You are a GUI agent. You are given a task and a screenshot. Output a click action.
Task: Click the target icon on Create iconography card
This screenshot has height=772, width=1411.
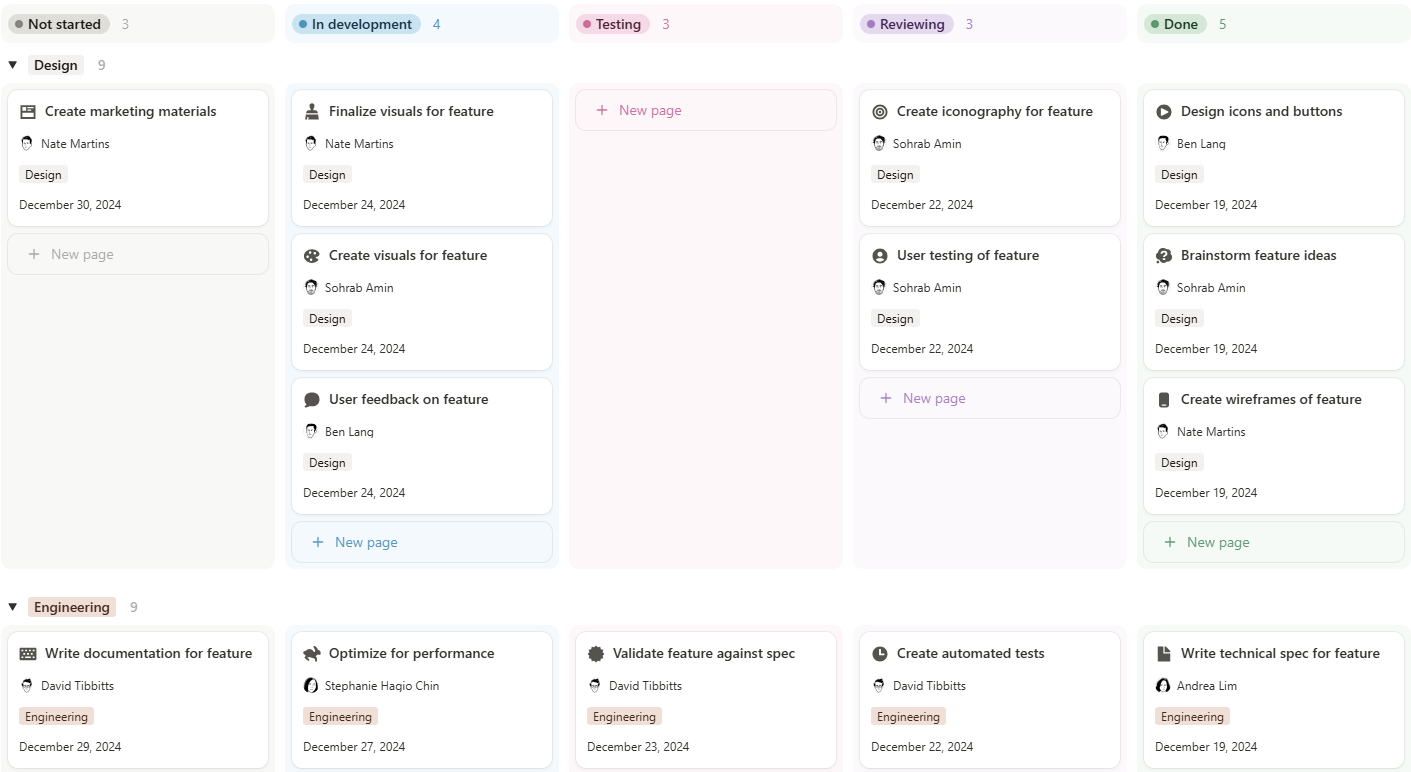click(880, 112)
